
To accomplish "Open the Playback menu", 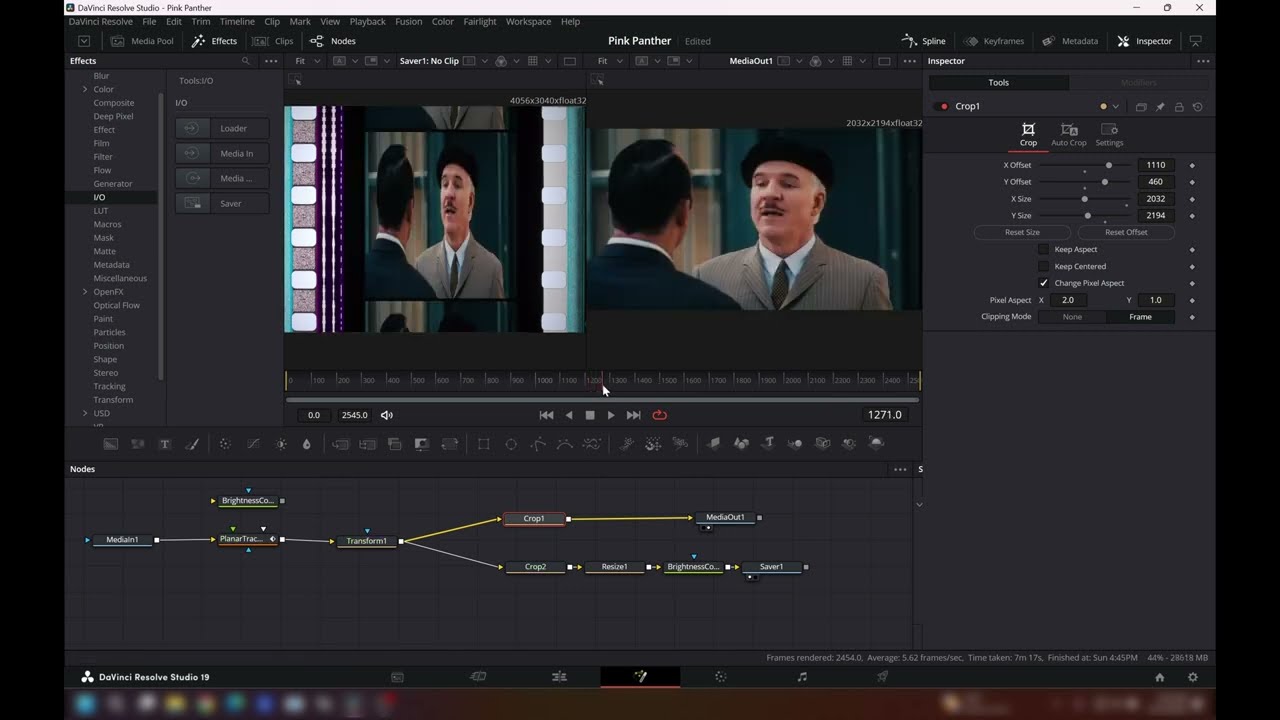I will click(367, 21).
